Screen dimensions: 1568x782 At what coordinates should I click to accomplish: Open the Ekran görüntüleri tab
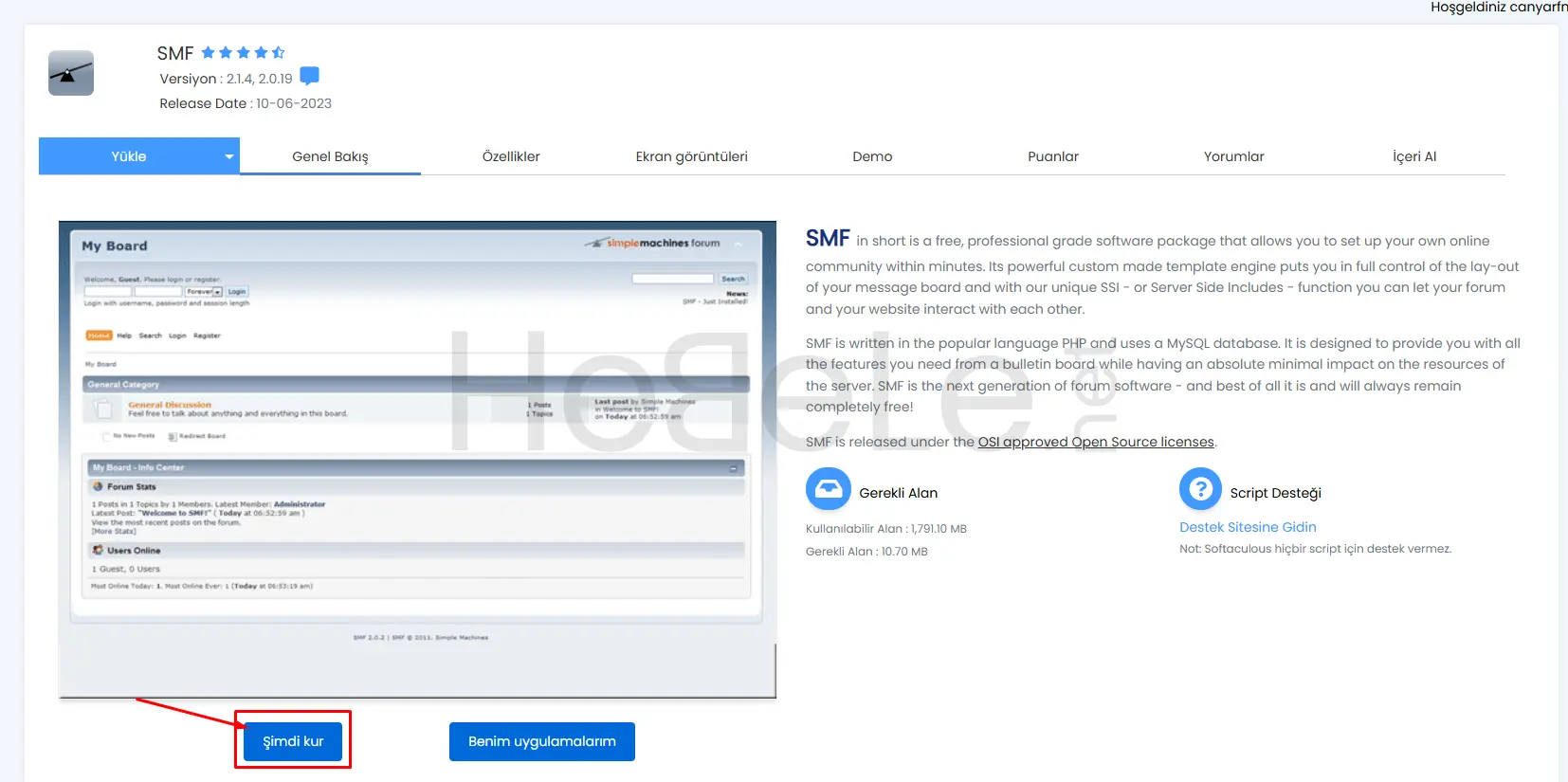click(x=692, y=156)
